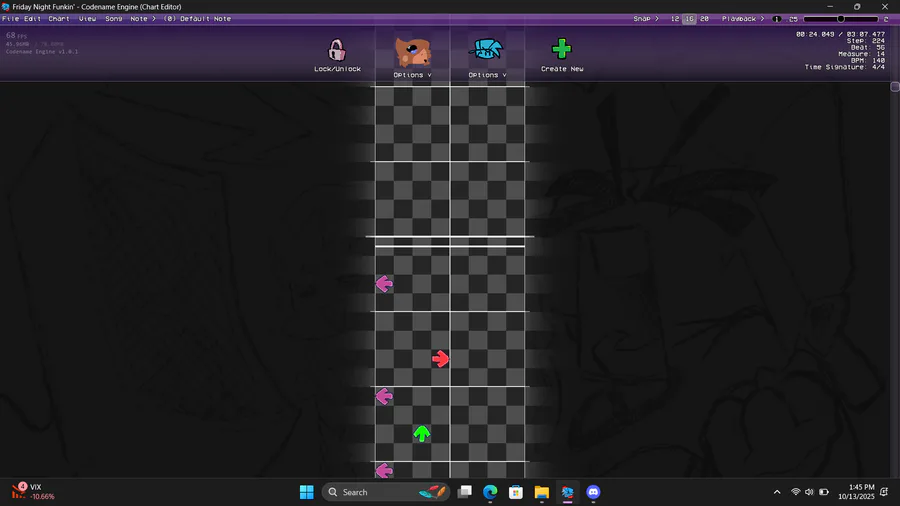Image resolution: width=900 pixels, height=506 pixels.
Task: Set snap to 20
Action: 704,18
